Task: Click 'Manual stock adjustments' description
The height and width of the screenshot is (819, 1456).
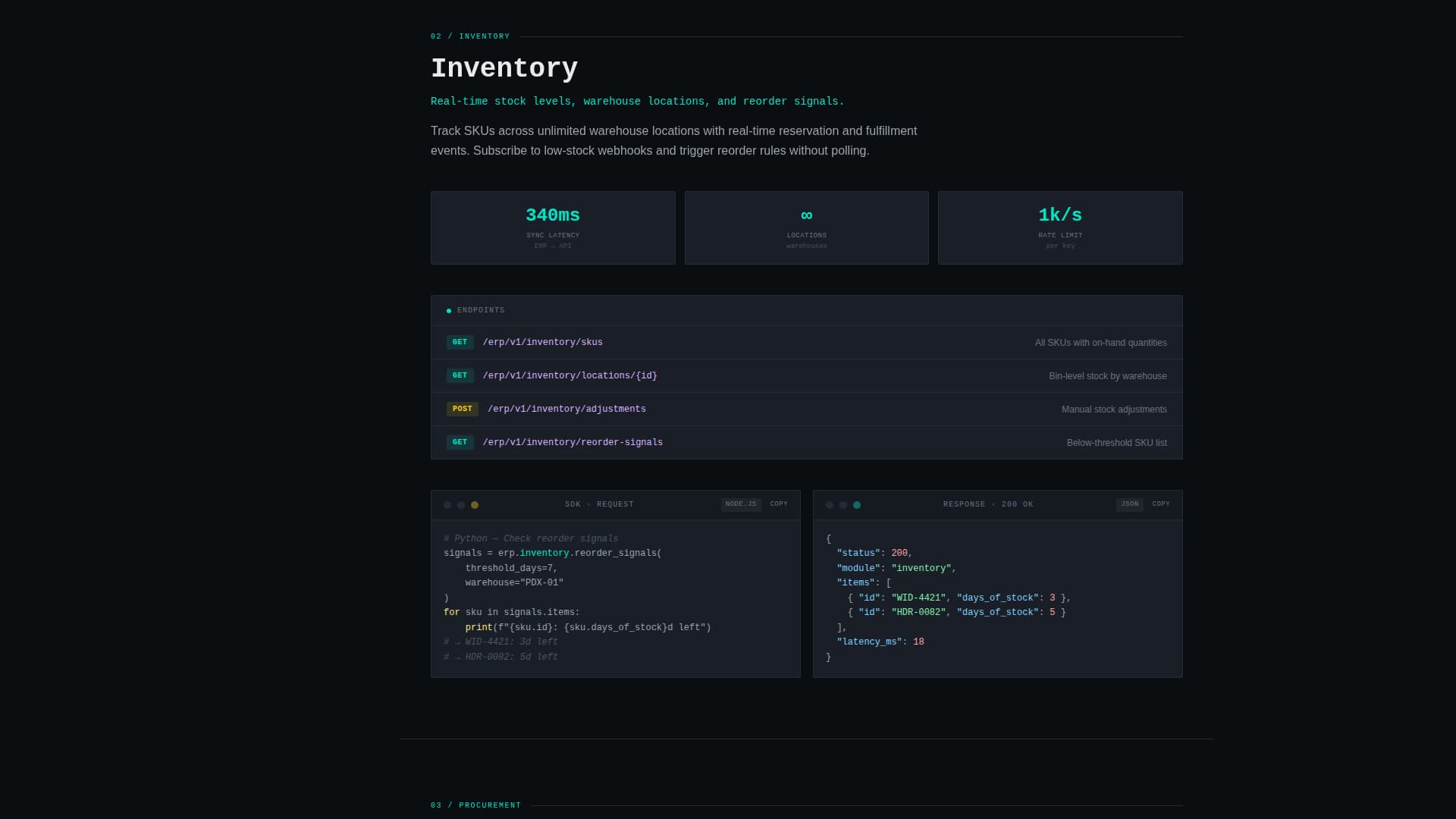Action: [1114, 409]
